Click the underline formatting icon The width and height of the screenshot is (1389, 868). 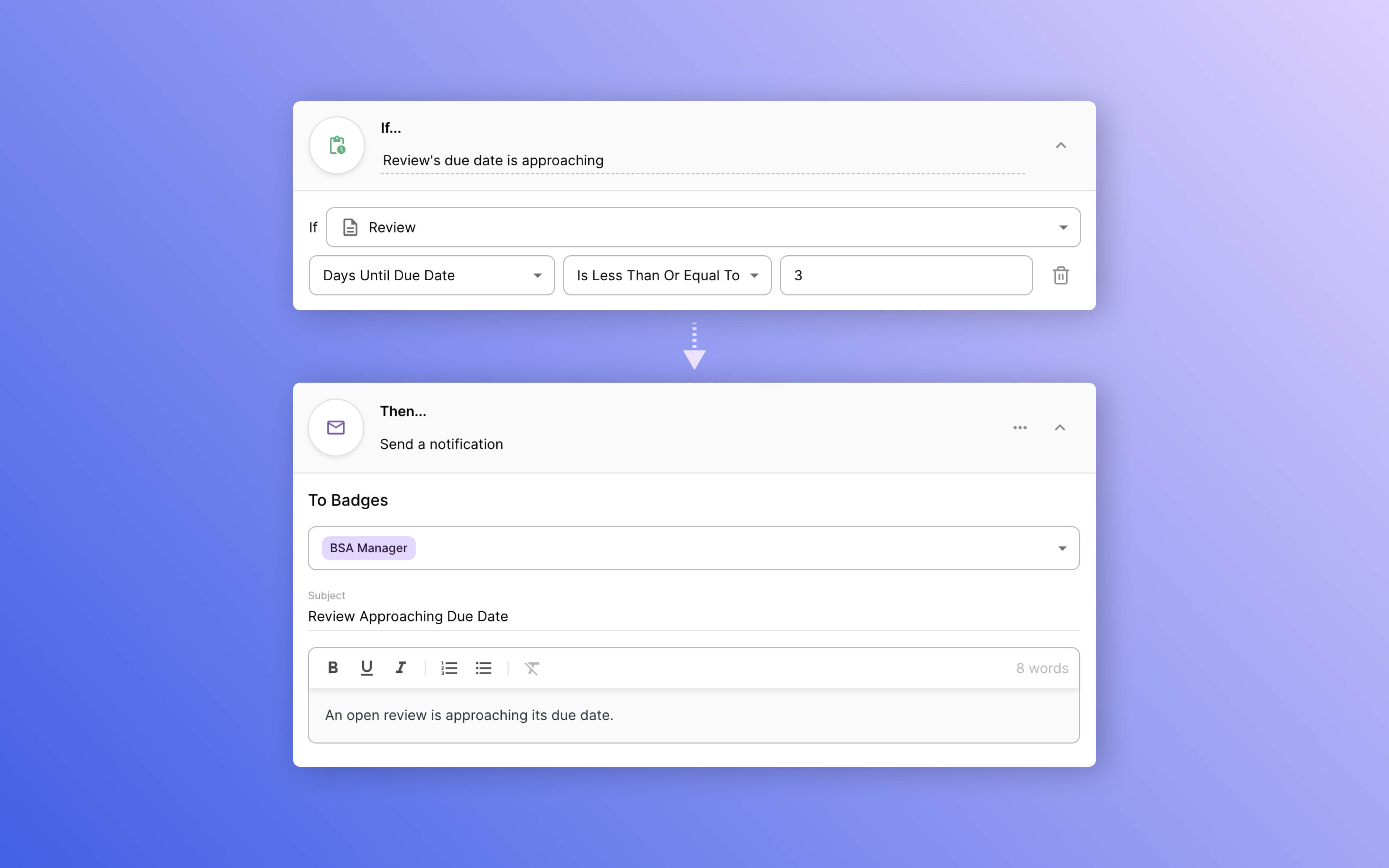point(366,668)
